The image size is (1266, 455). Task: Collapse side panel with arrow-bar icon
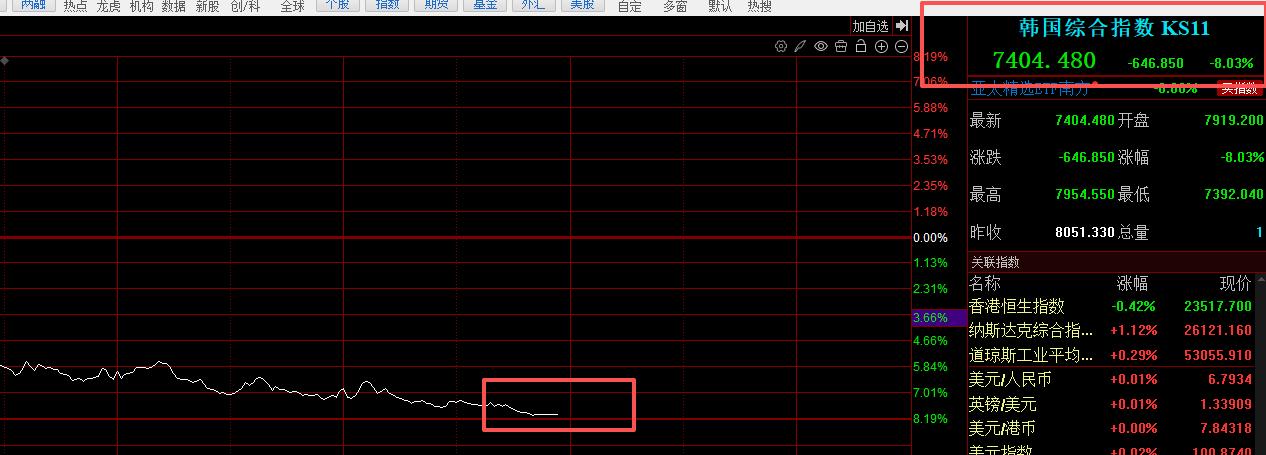click(902, 26)
